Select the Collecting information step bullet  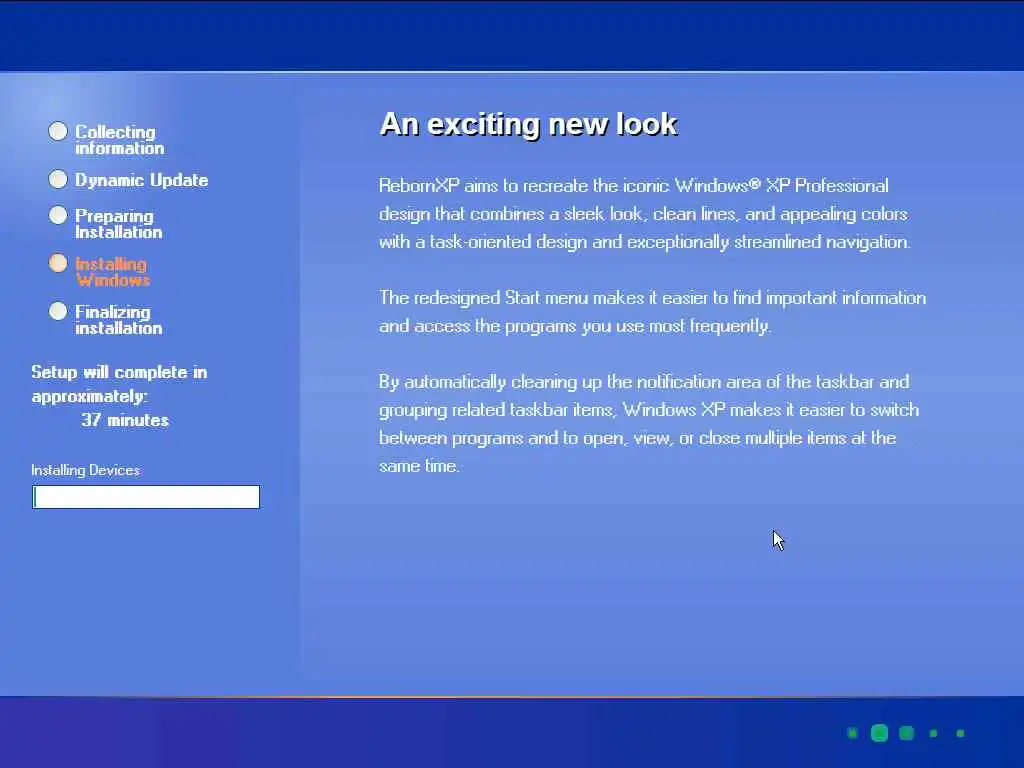click(58, 131)
